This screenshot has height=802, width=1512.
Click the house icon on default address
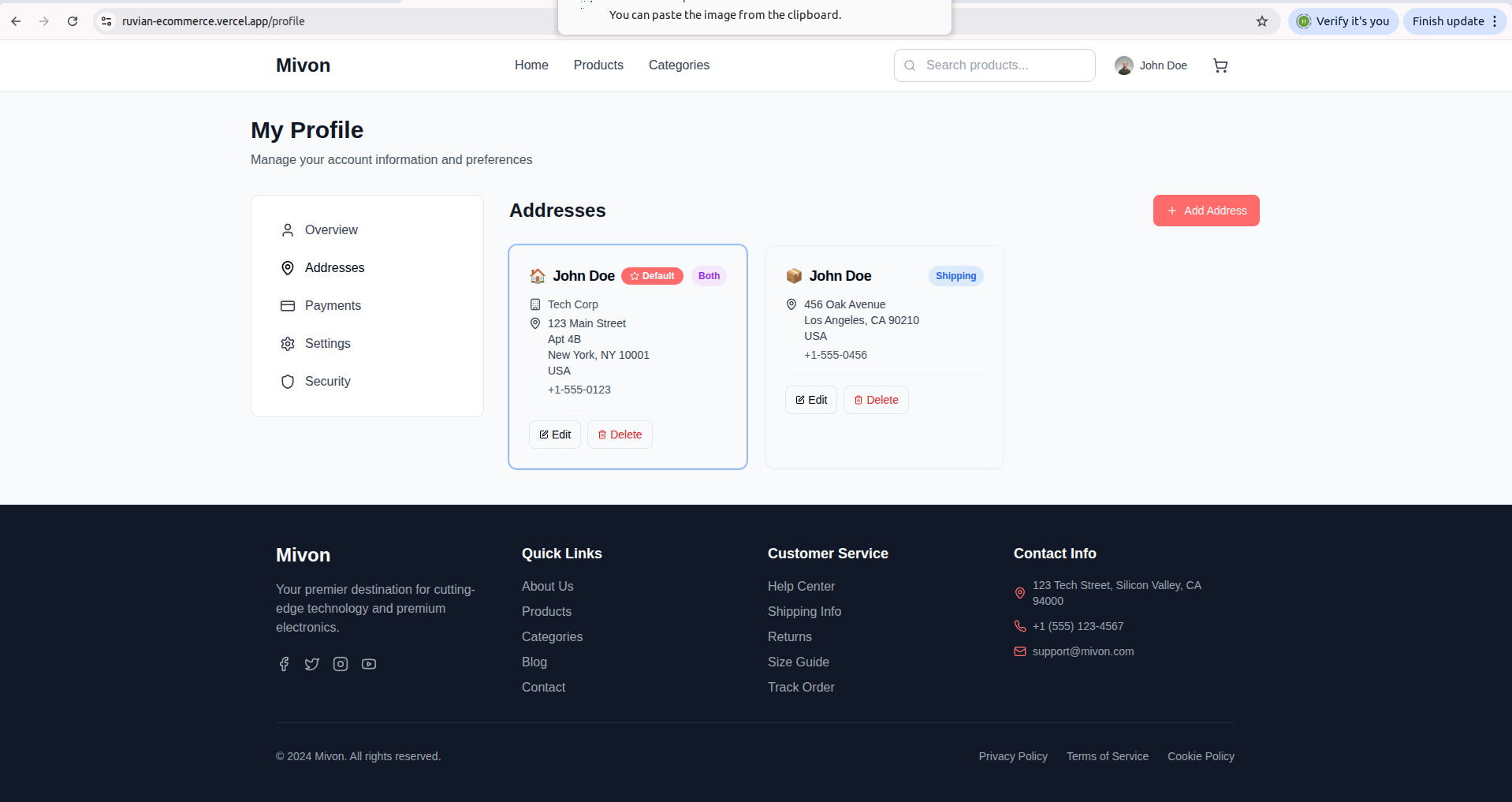[x=538, y=276]
